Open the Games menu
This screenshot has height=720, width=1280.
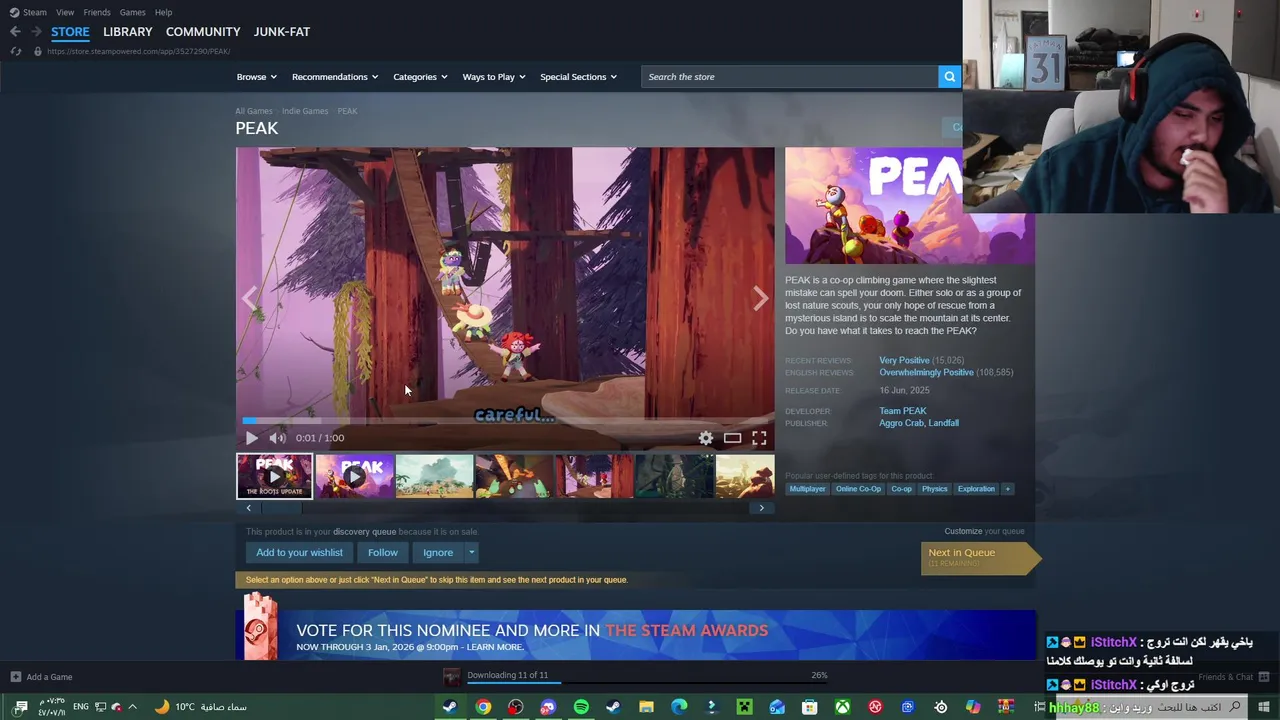[x=132, y=12]
